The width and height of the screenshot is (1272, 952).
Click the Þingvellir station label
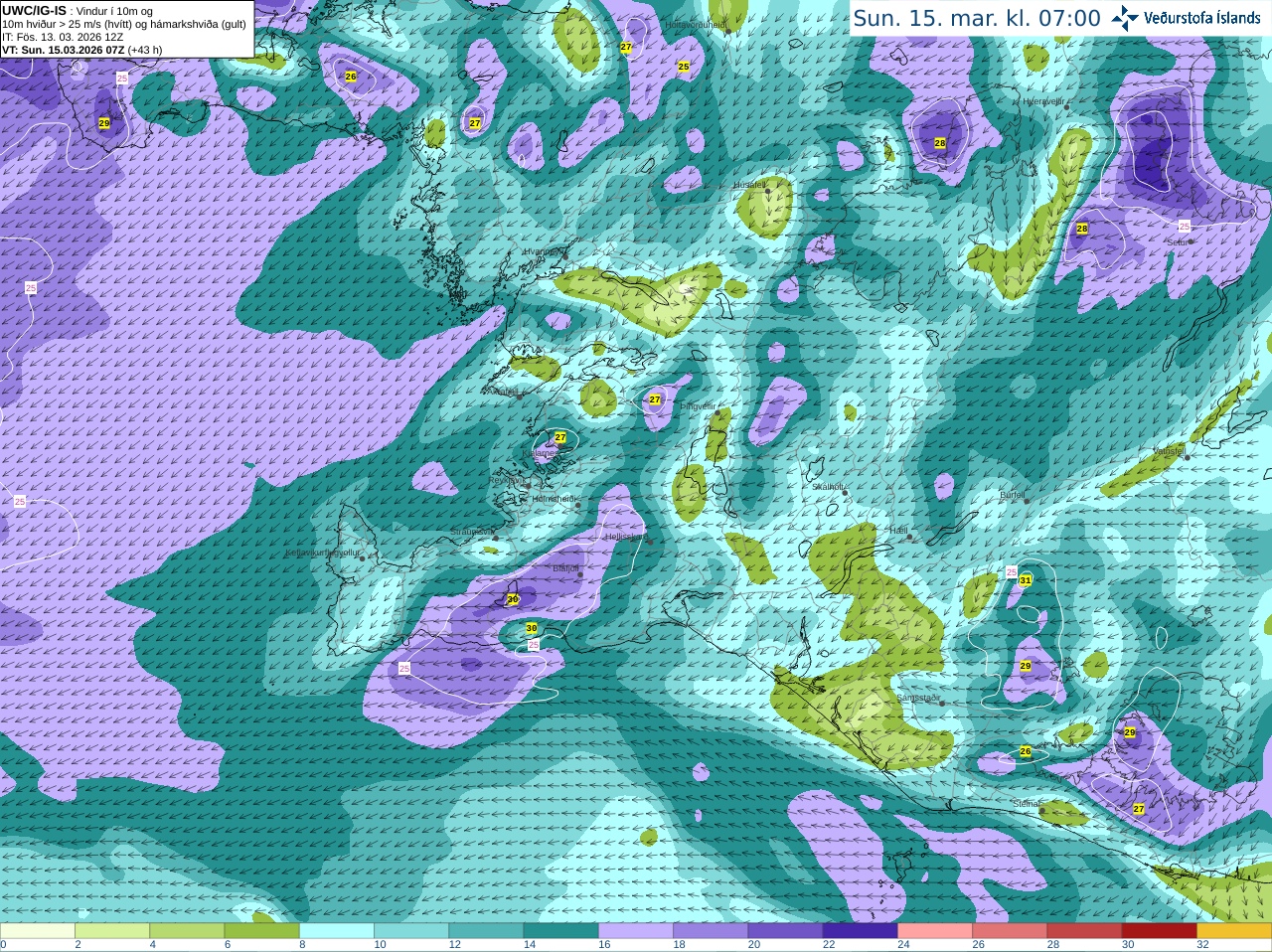click(x=698, y=406)
